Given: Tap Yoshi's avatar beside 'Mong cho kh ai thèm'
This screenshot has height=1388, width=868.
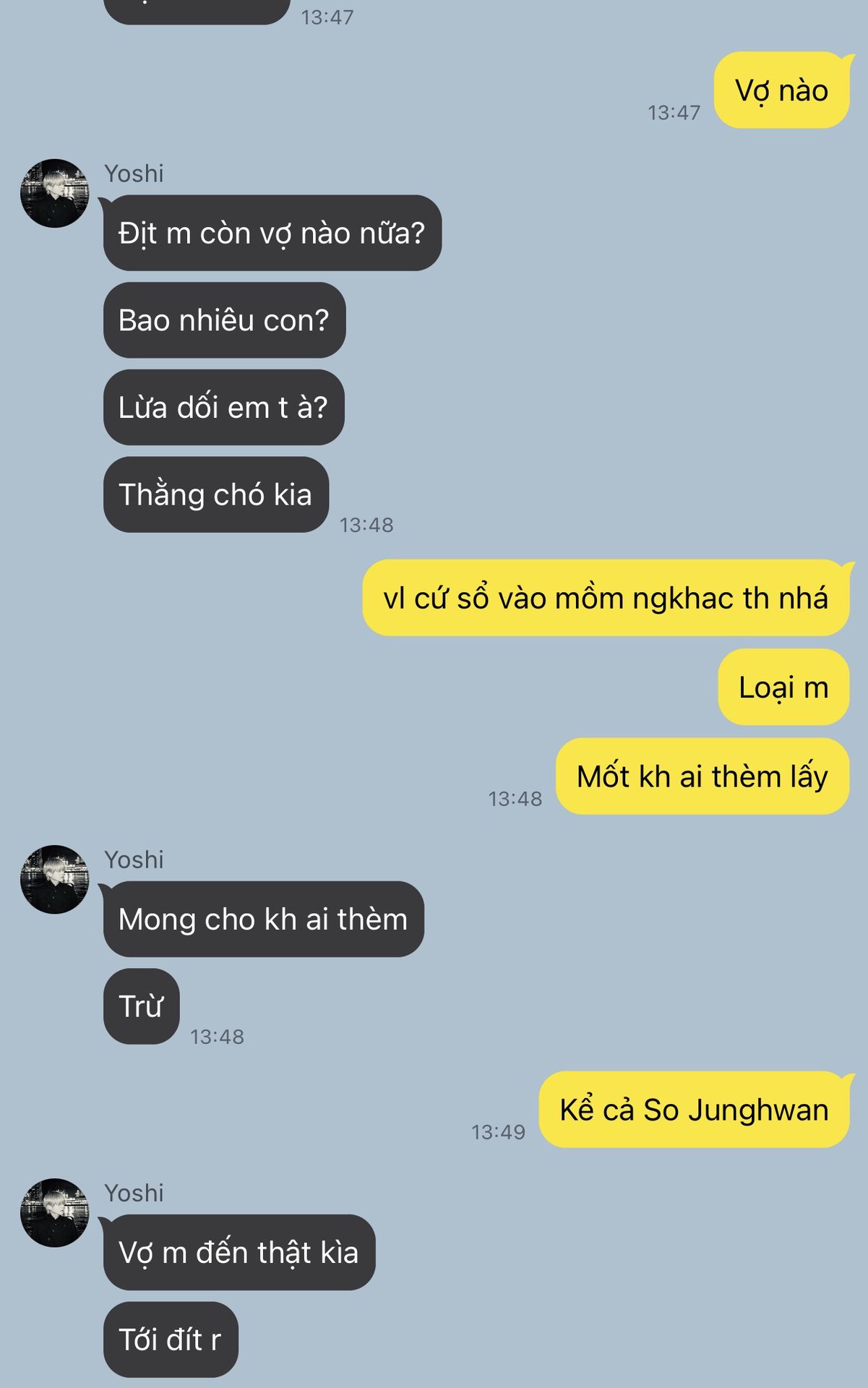Looking at the screenshot, I should 55,879.
